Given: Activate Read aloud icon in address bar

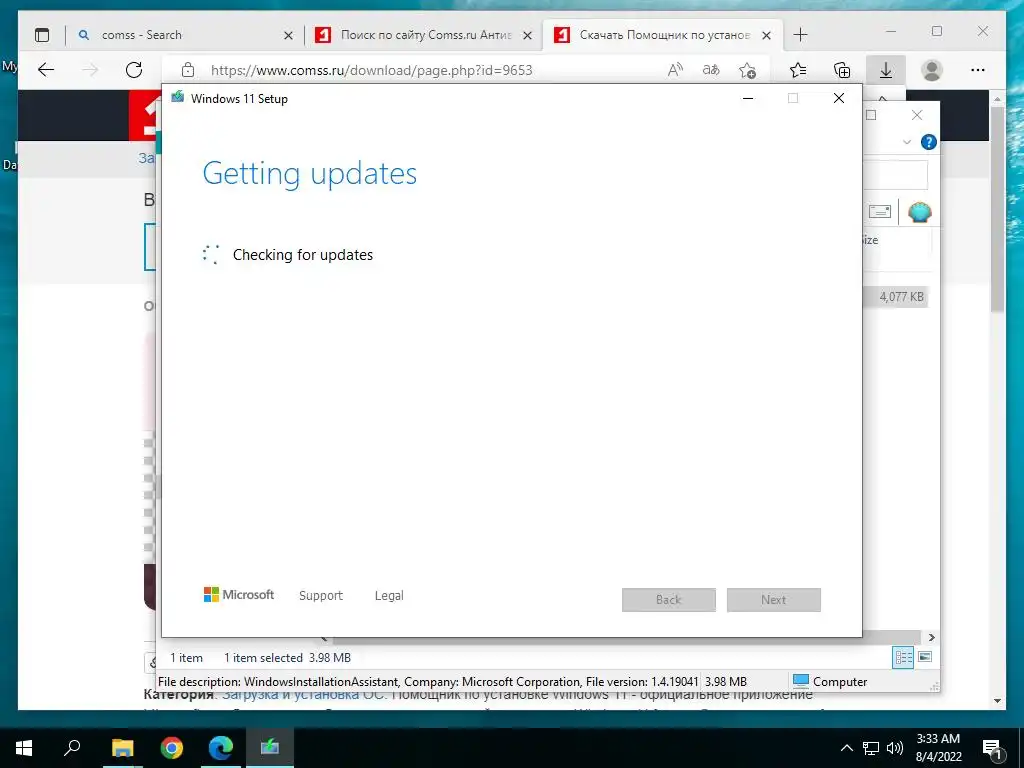Looking at the screenshot, I should (675, 70).
